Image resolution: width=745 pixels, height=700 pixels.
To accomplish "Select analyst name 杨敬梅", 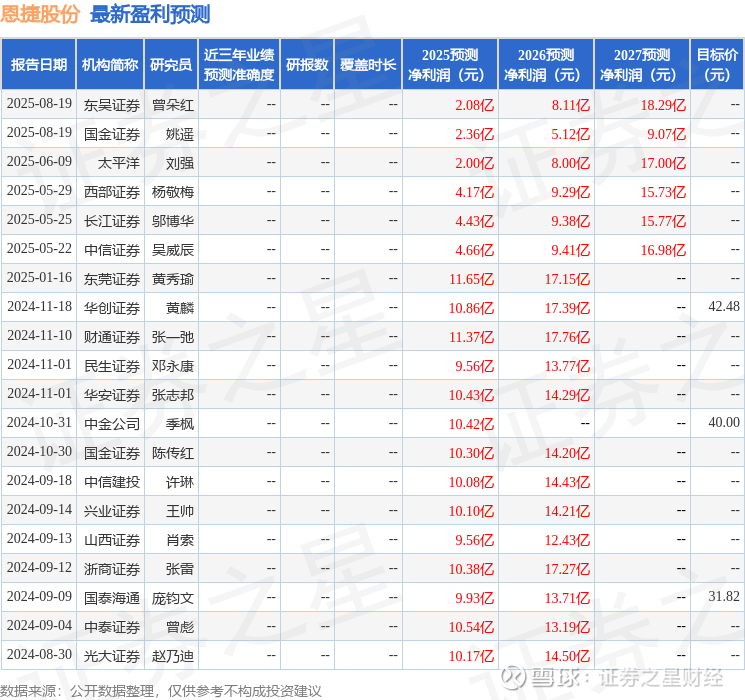I will click(173, 192).
